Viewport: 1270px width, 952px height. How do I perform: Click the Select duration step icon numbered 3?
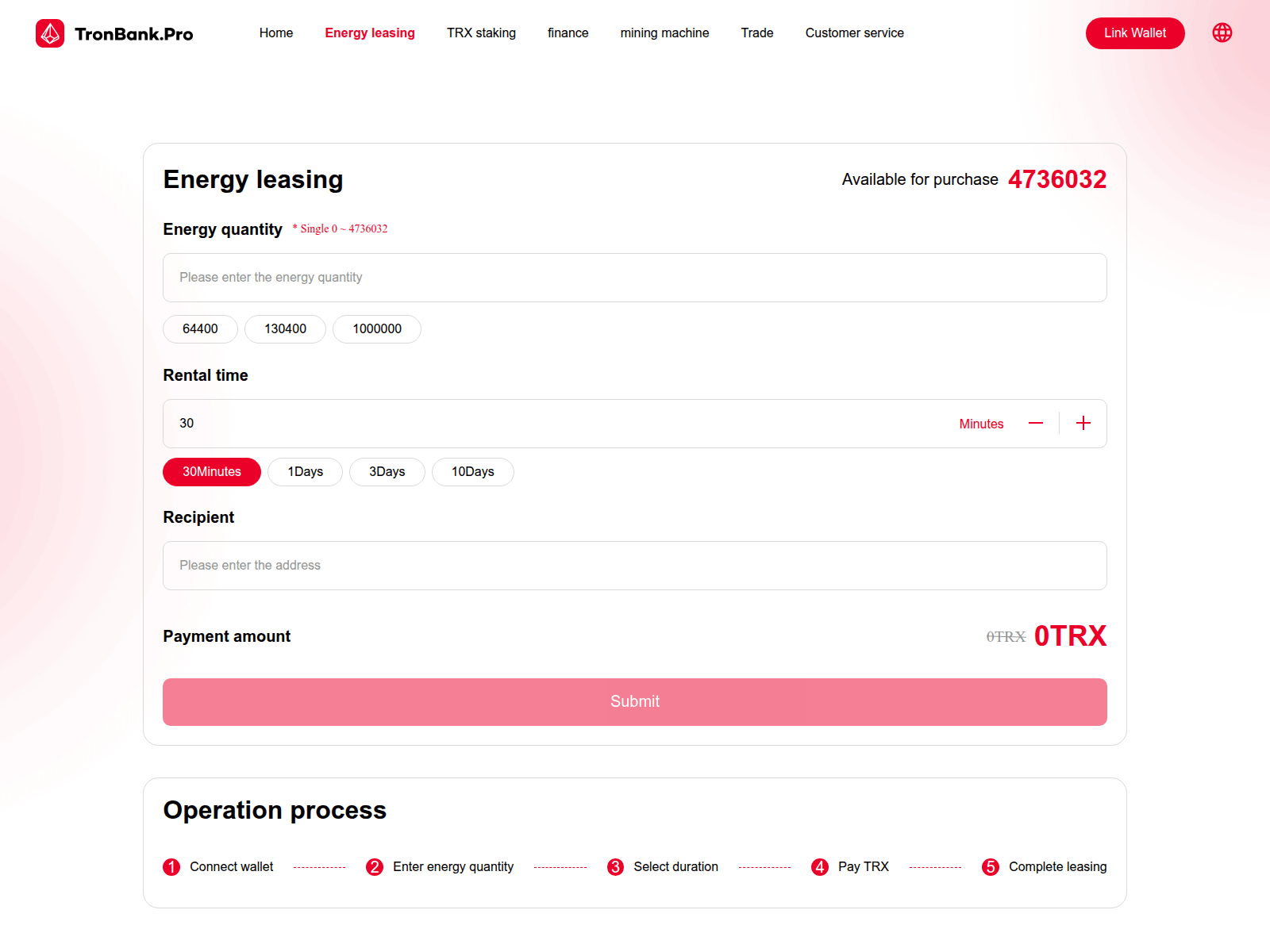click(615, 866)
